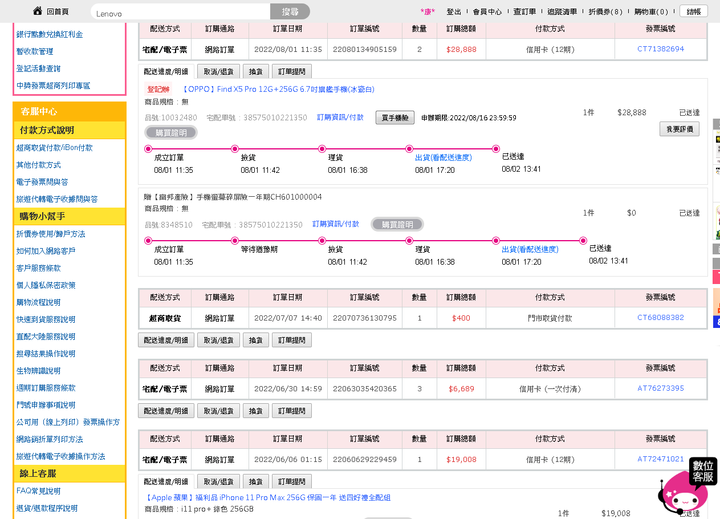Click 換貨 for order 22063035420365
720x519 pixels.
coord(256,411)
